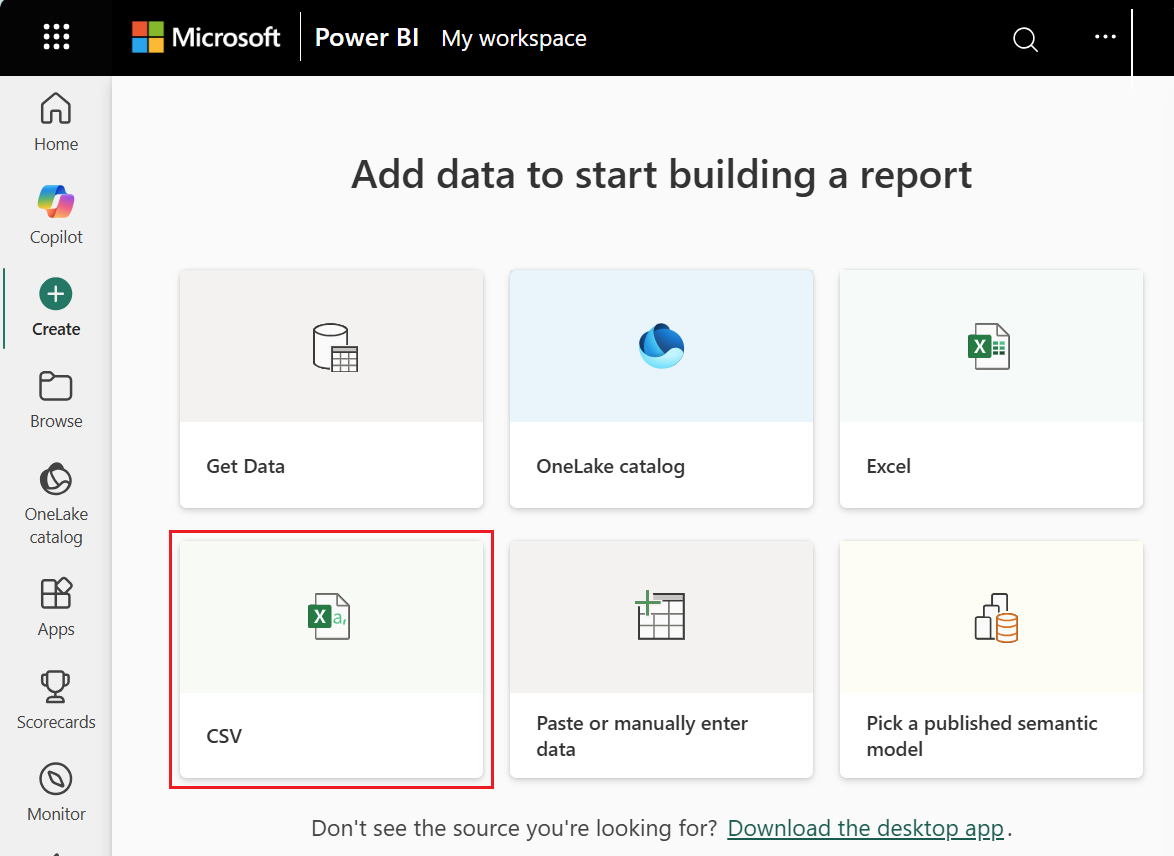Click the database table icon on Get Data
The width and height of the screenshot is (1174, 856).
335,347
